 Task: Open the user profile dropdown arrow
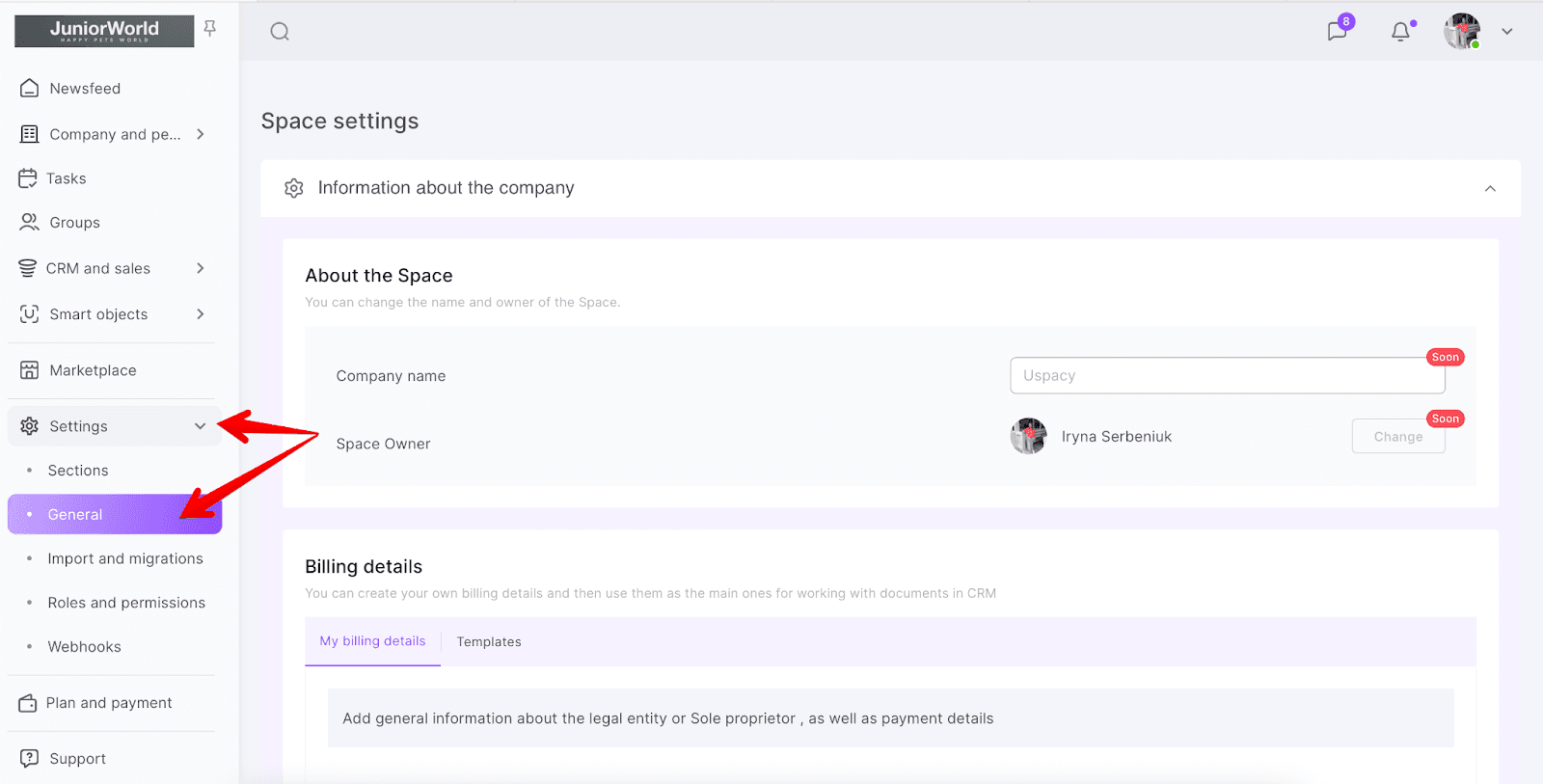point(1506,32)
